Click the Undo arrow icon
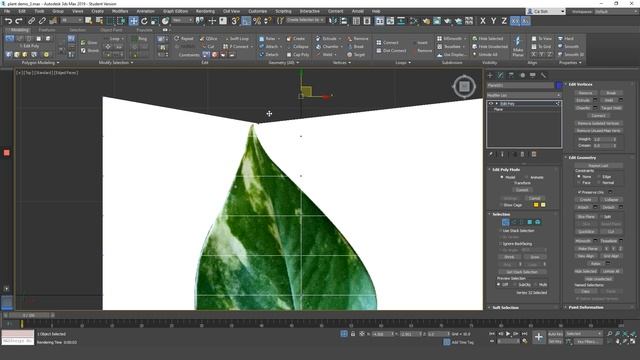The height and width of the screenshot is (360, 640). tap(8, 21)
